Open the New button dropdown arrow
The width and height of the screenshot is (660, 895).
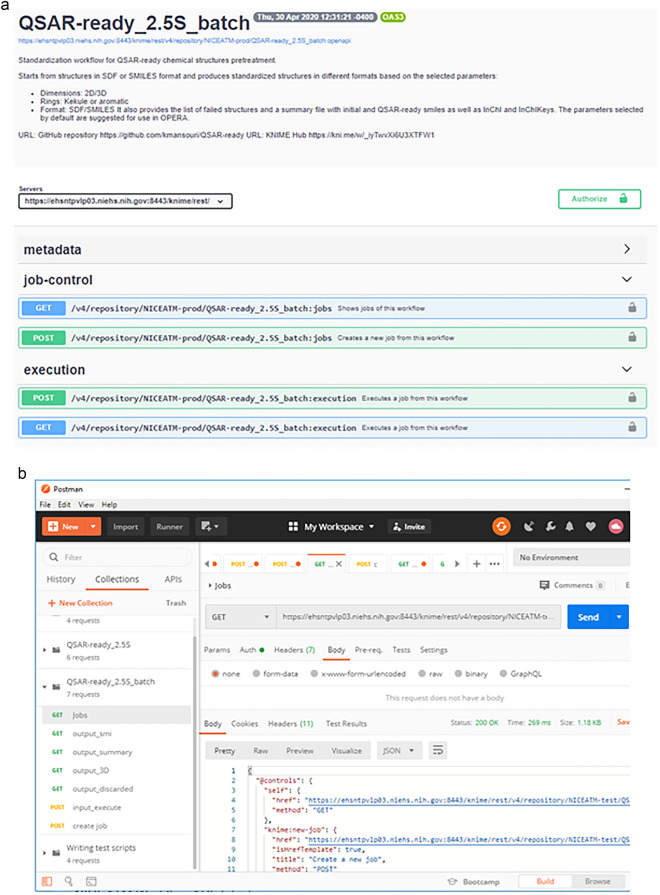(93, 526)
